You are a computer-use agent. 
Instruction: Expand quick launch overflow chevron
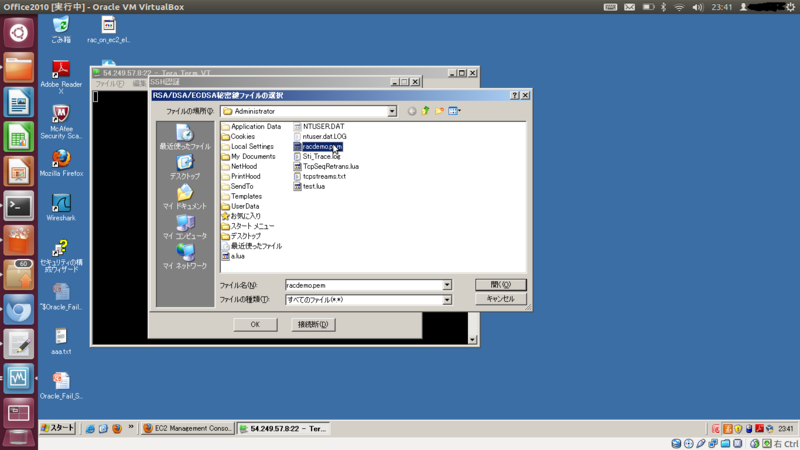(x=131, y=428)
